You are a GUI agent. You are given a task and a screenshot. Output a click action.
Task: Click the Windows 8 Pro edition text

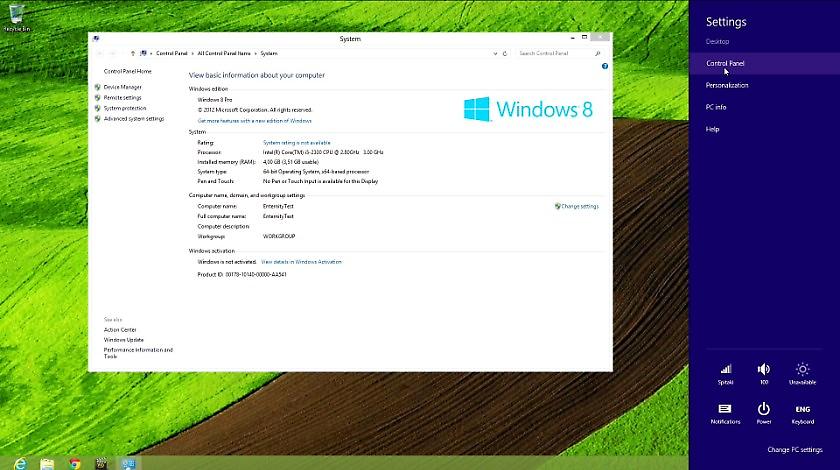tap(215, 100)
